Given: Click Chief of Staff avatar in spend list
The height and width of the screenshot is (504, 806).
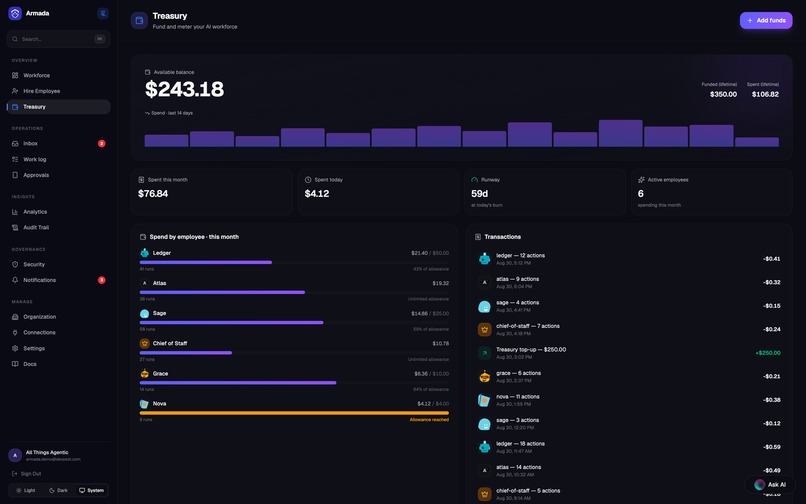Looking at the screenshot, I should [x=144, y=344].
